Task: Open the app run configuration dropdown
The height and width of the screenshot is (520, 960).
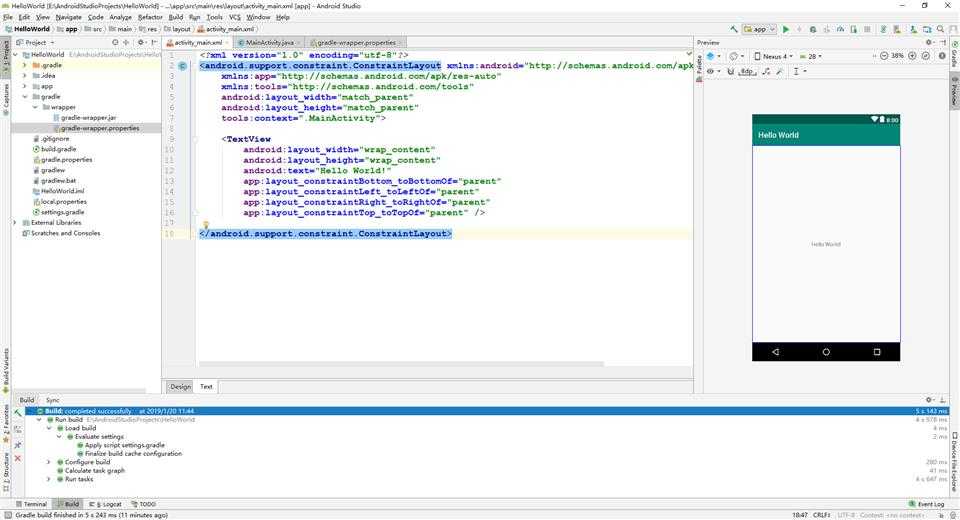Action: point(760,29)
